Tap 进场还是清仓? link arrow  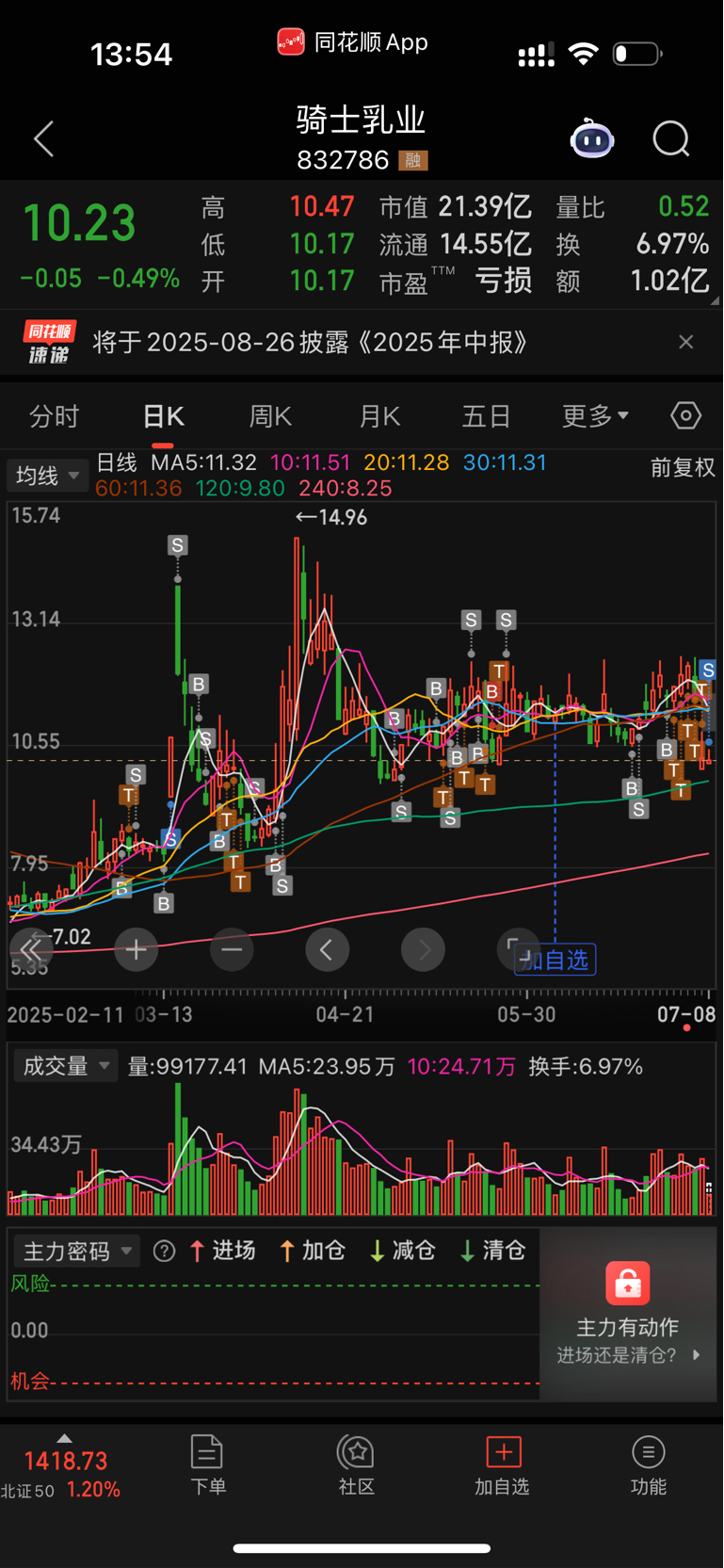(x=696, y=1355)
